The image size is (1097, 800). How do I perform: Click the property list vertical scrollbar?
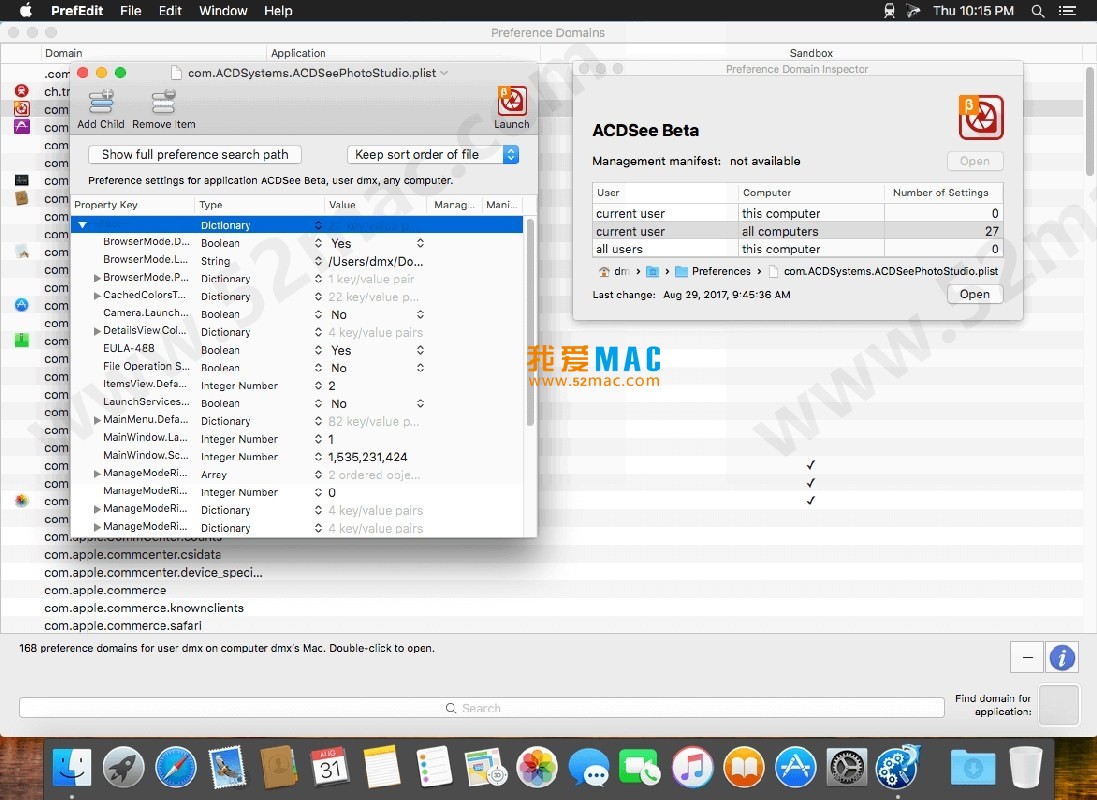530,322
